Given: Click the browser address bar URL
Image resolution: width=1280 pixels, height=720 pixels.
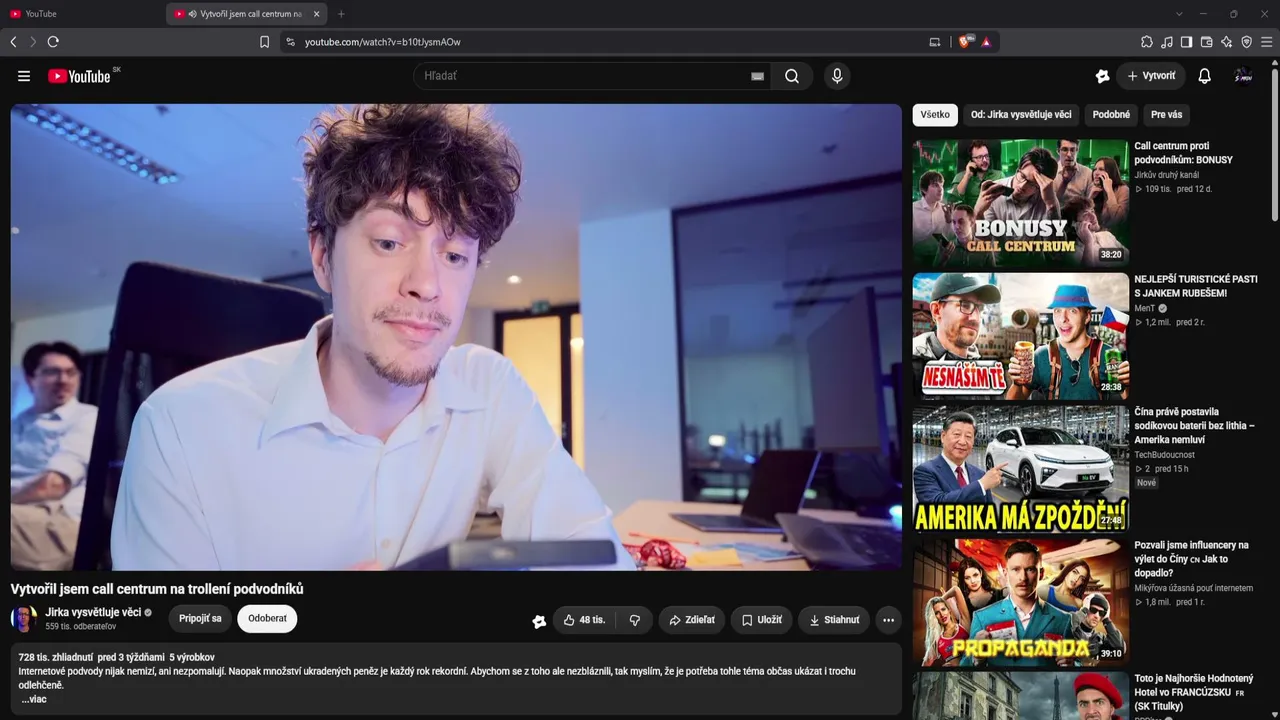Looking at the screenshot, I should coord(383,42).
